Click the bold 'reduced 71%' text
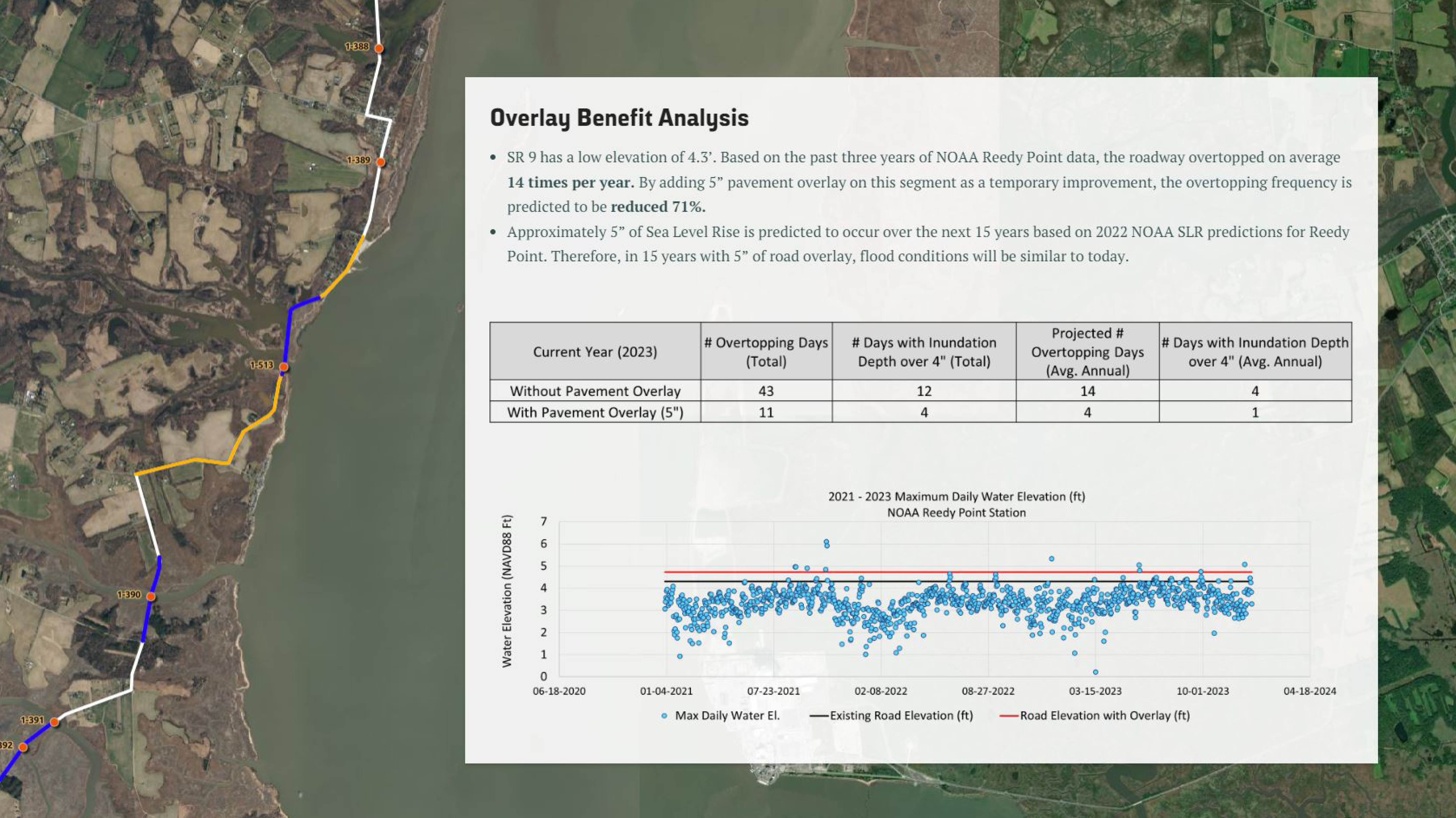The image size is (1456, 818). pyautogui.click(x=658, y=207)
